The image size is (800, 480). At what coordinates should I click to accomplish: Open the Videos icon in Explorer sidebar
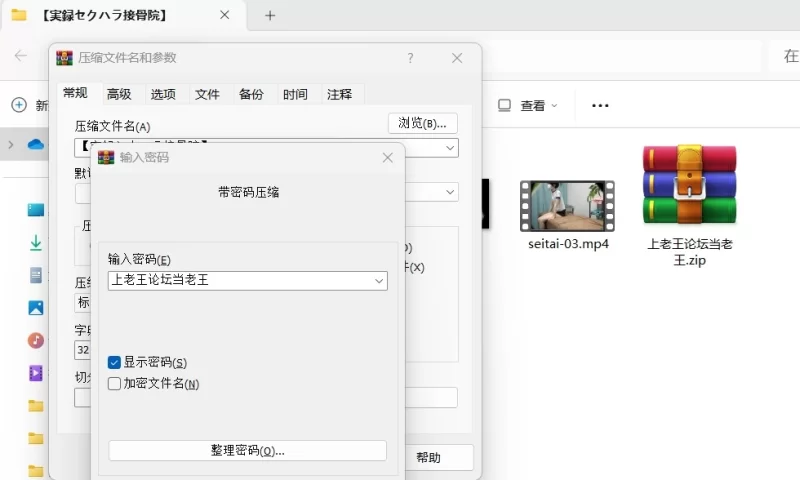pos(36,373)
